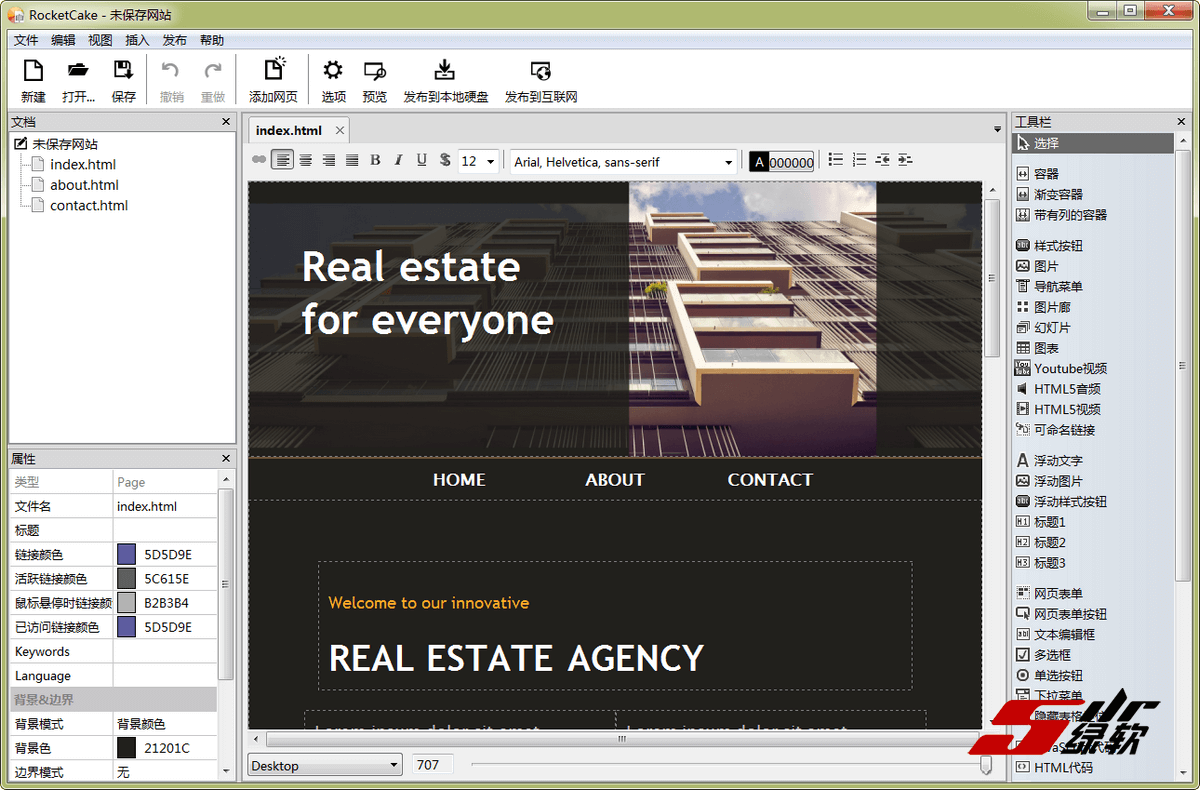
Task: Toggle bold text formatting
Action: (x=375, y=160)
